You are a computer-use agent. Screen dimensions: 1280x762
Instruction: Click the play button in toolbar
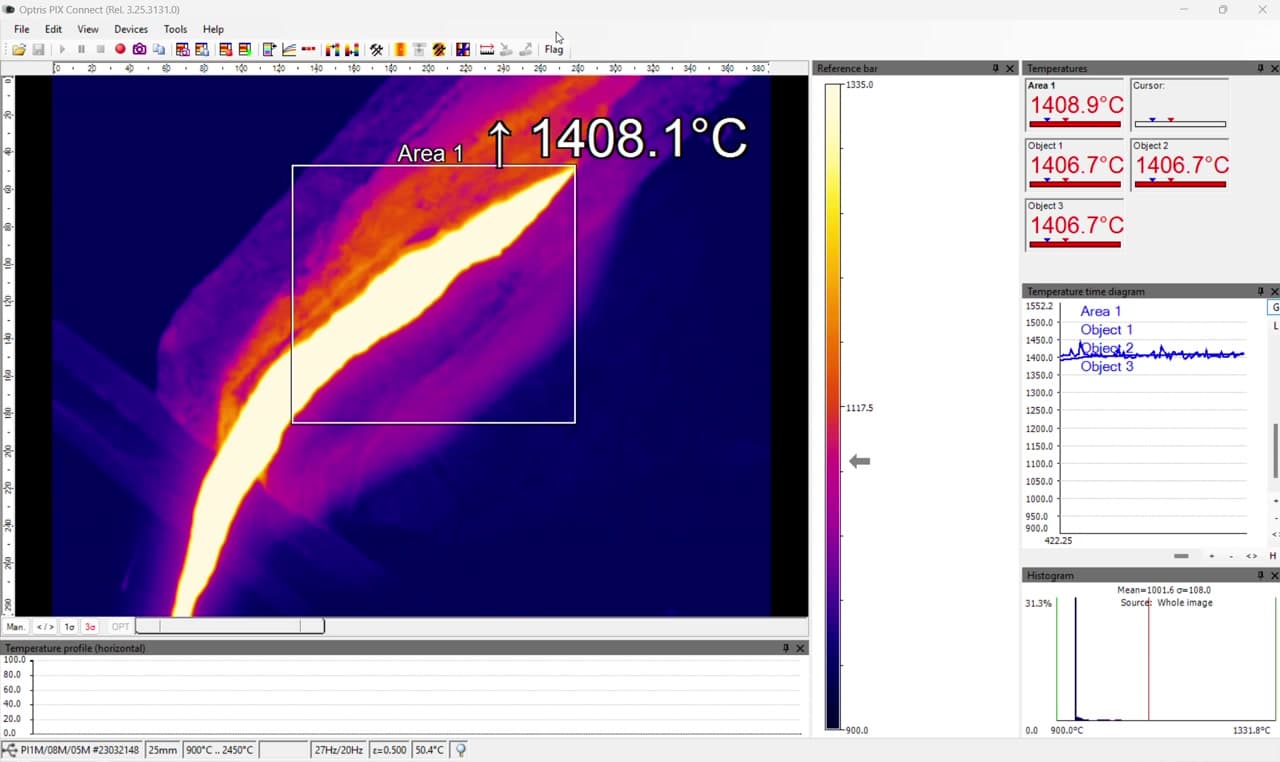[62, 49]
